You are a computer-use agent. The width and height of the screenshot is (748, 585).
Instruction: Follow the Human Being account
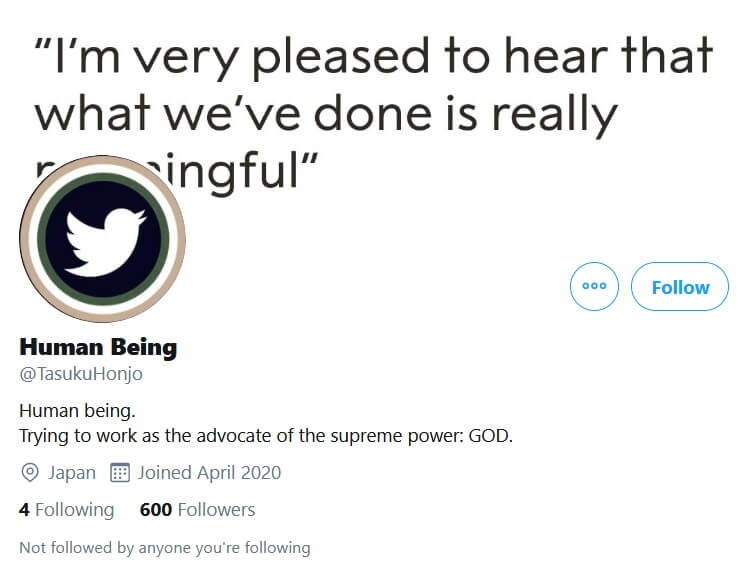680,287
